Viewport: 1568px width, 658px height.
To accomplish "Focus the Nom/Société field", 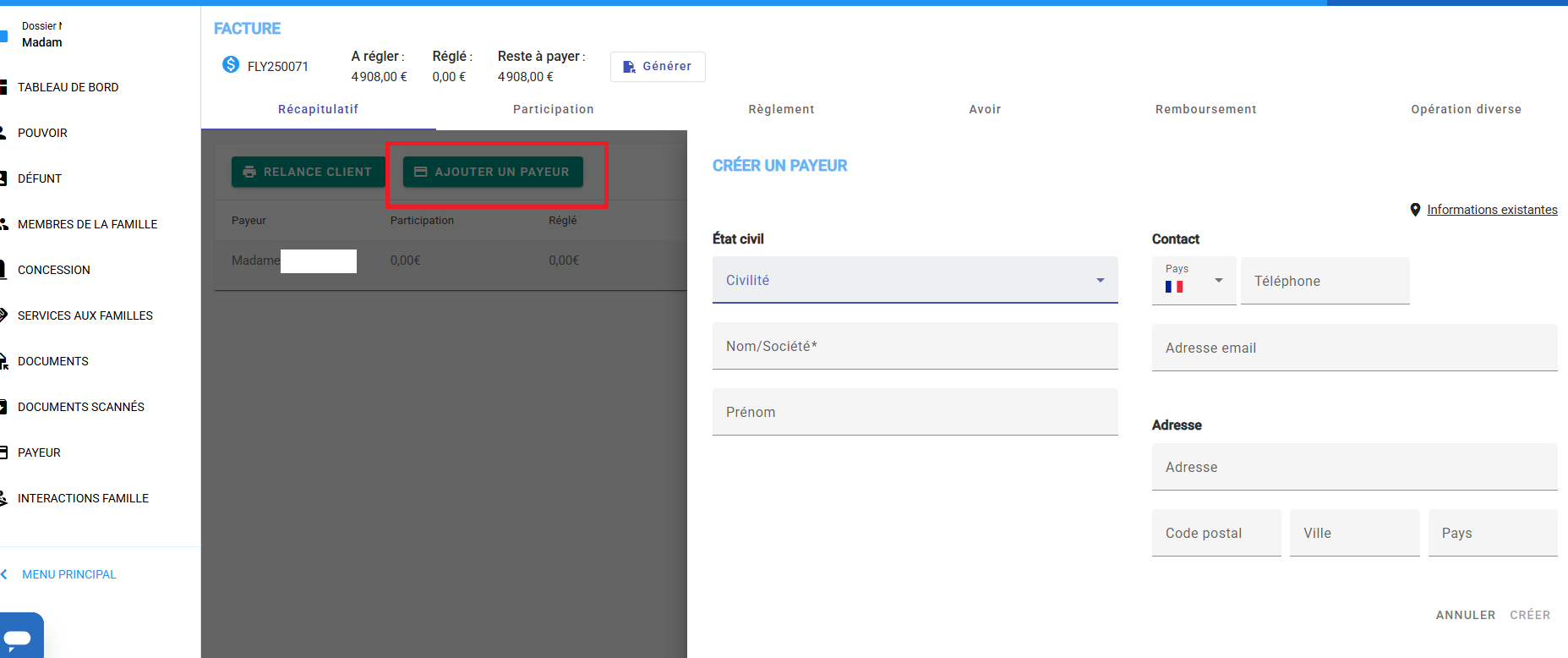I will (915, 346).
